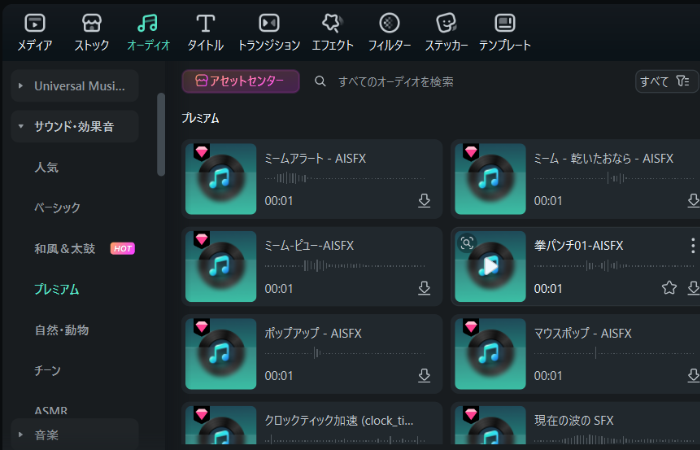Select the 和風＆太鼓 category
Viewport: 700px width, 450px height.
pyautogui.click(x=65, y=249)
